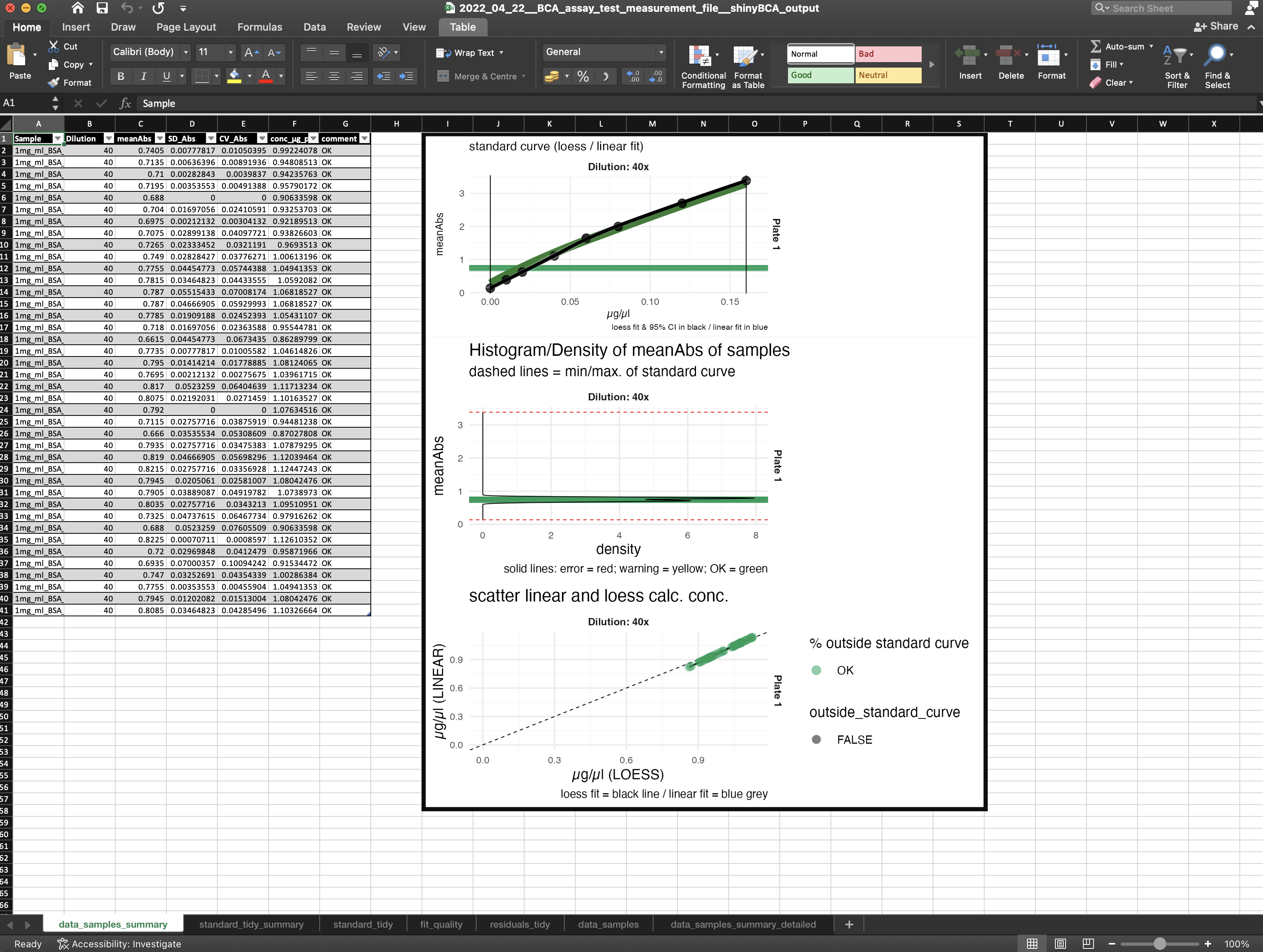Click the insert function fx icon

coord(125,103)
